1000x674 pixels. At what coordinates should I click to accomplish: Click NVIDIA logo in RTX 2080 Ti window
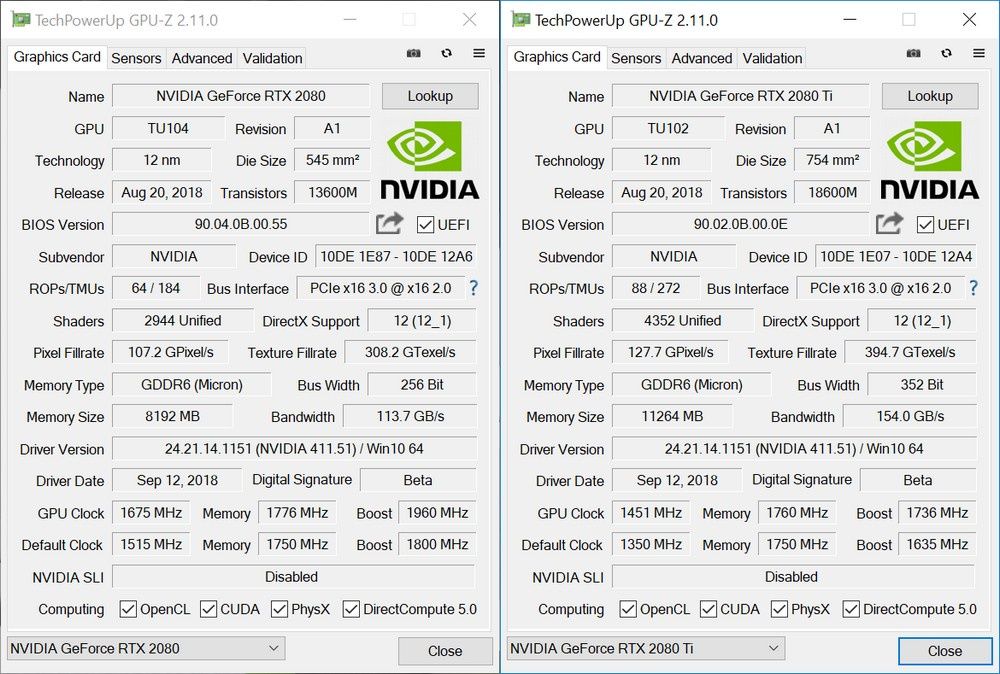[929, 160]
